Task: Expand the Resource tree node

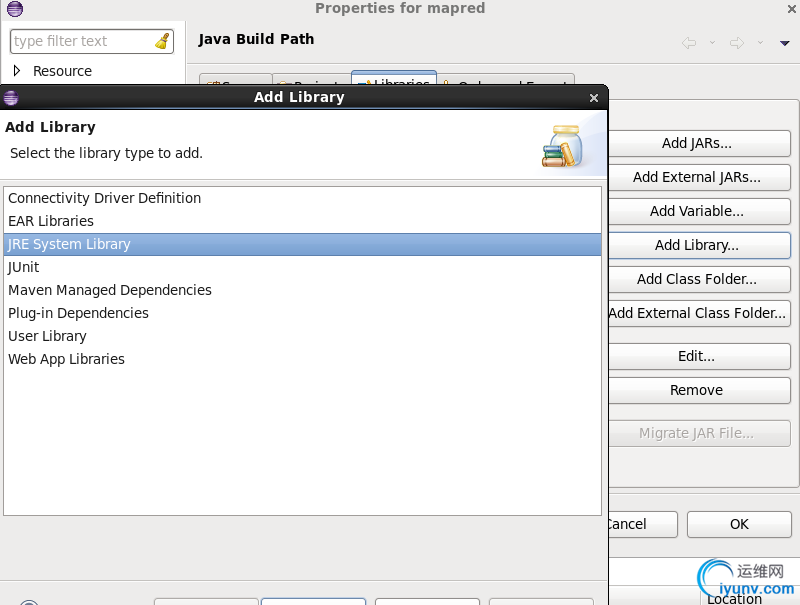Action: (17, 70)
